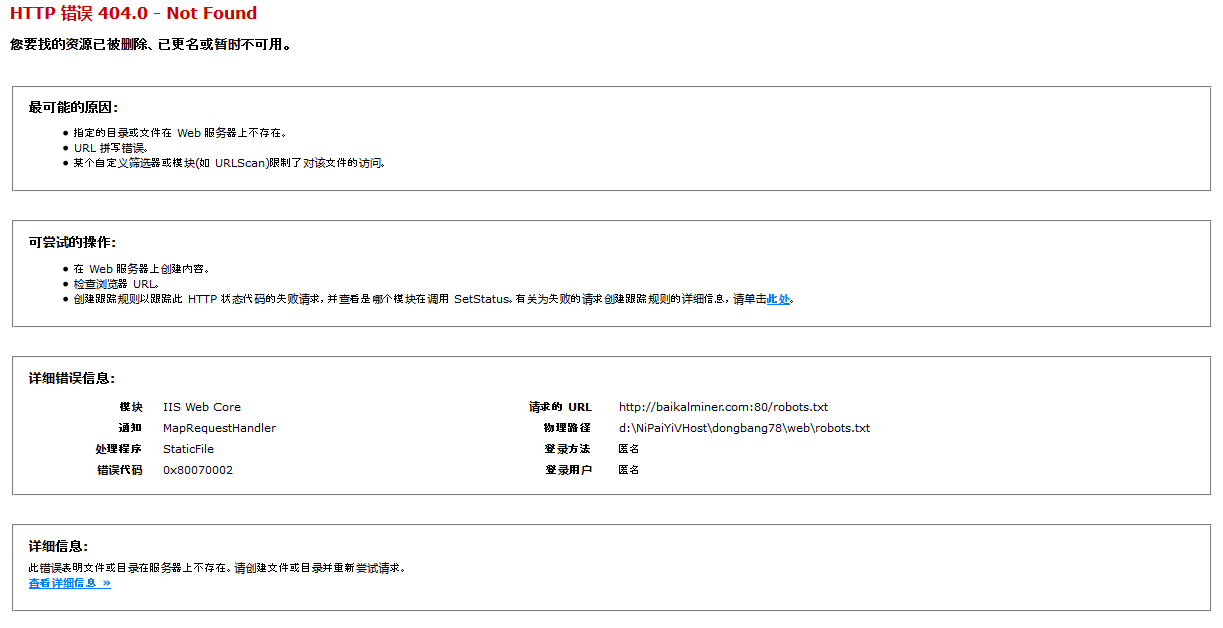Click the "HTTP 错误 404.0 - Not Found" heading
Image resolution: width=1223 pixels, height=628 pixels.
tap(133, 13)
